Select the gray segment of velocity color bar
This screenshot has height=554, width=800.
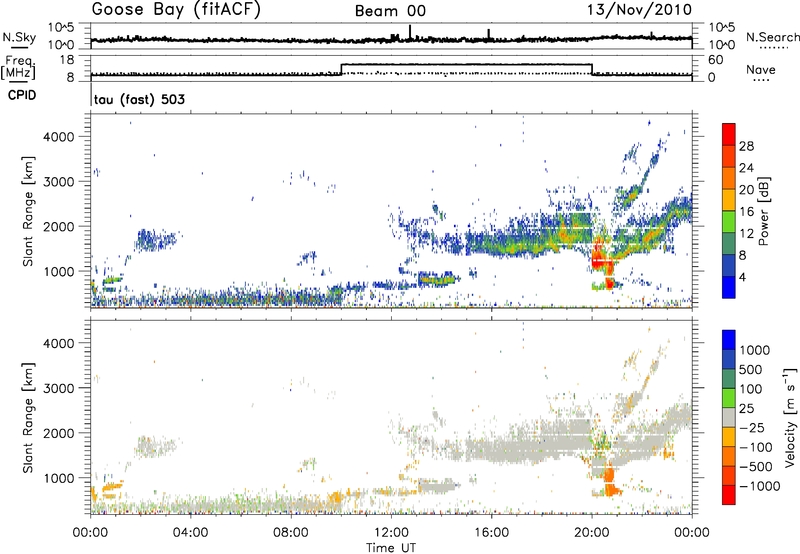coord(729,417)
